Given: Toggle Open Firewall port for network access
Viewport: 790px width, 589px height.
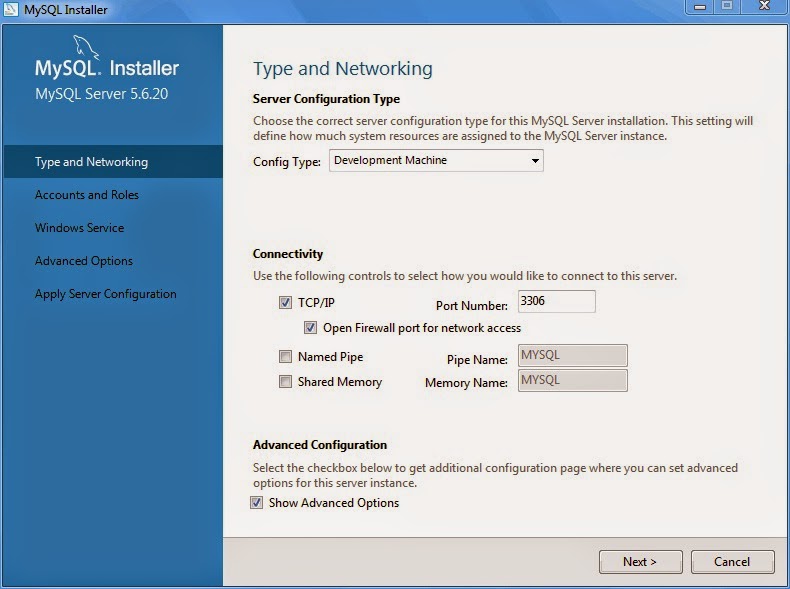Looking at the screenshot, I should pos(310,328).
